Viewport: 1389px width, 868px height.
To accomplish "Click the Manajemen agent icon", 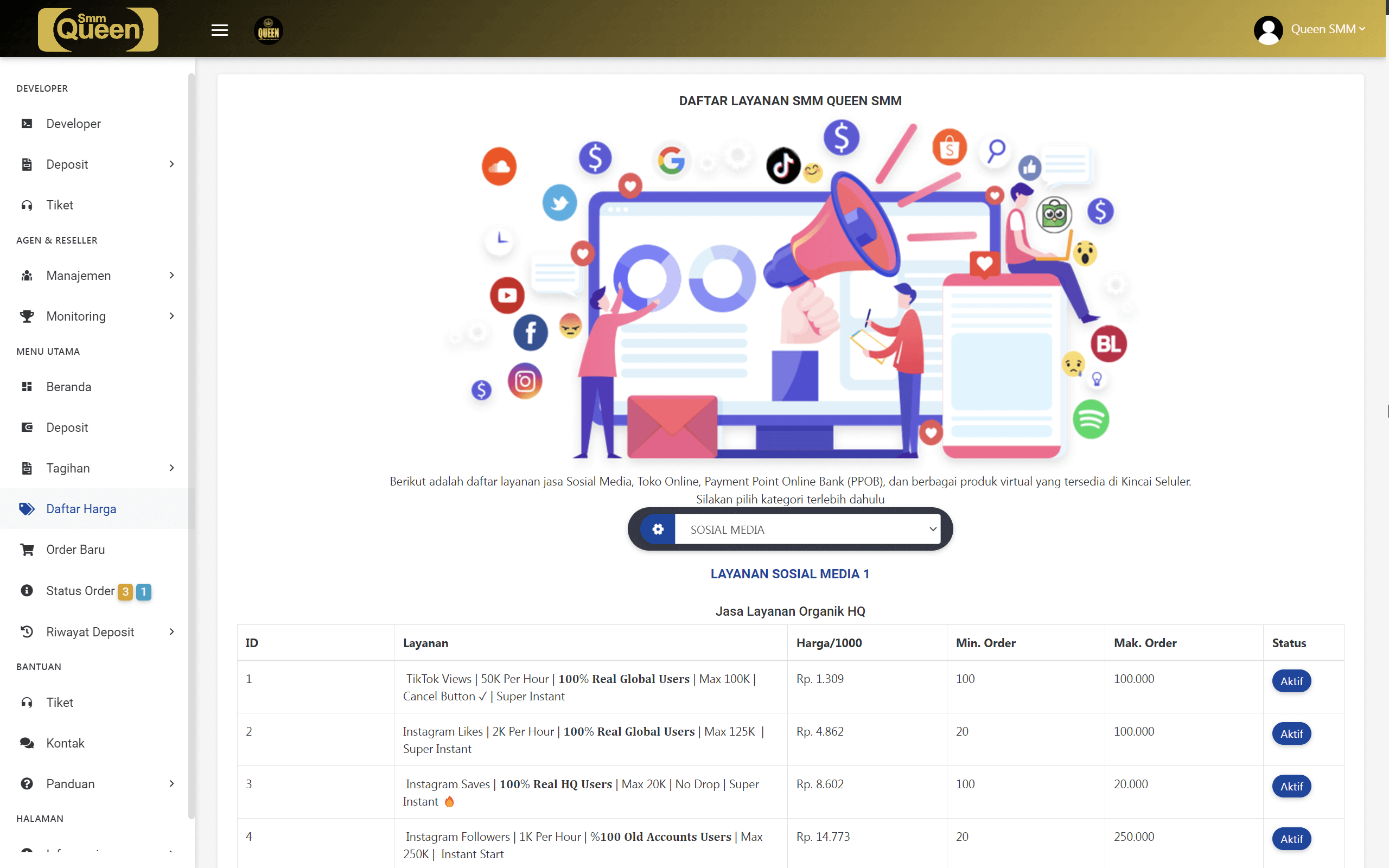I will pos(27,276).
